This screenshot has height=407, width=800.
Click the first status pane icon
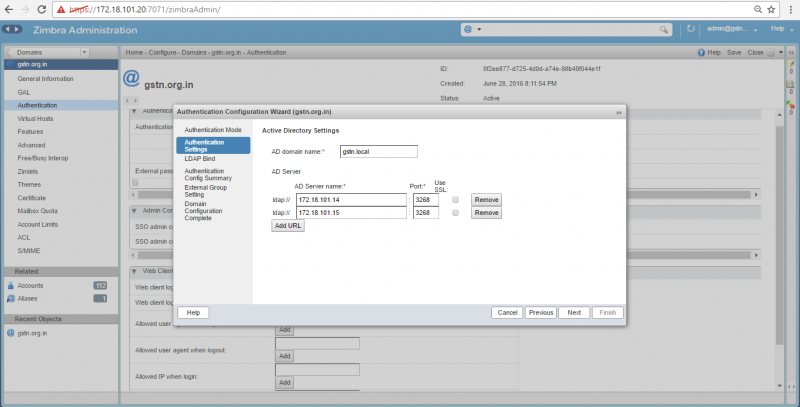[x=791, y=64]
